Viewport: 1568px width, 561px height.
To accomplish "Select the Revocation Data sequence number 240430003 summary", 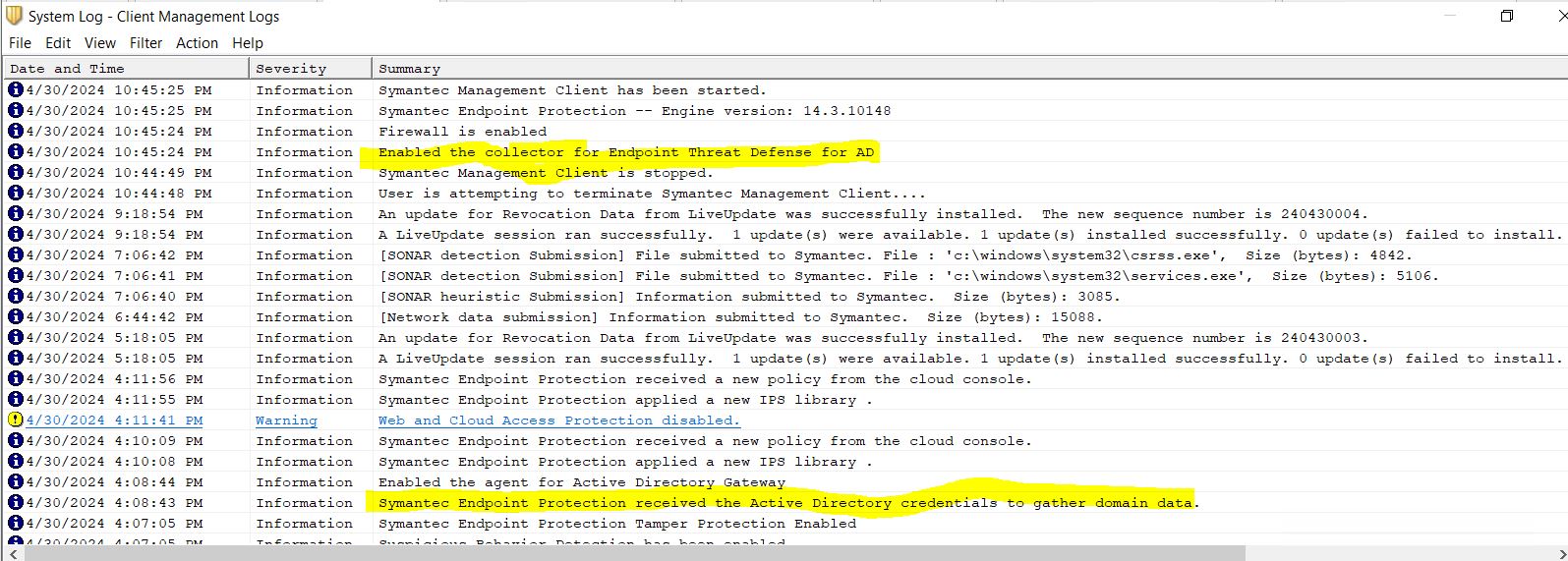I will (x=873, y=338).
